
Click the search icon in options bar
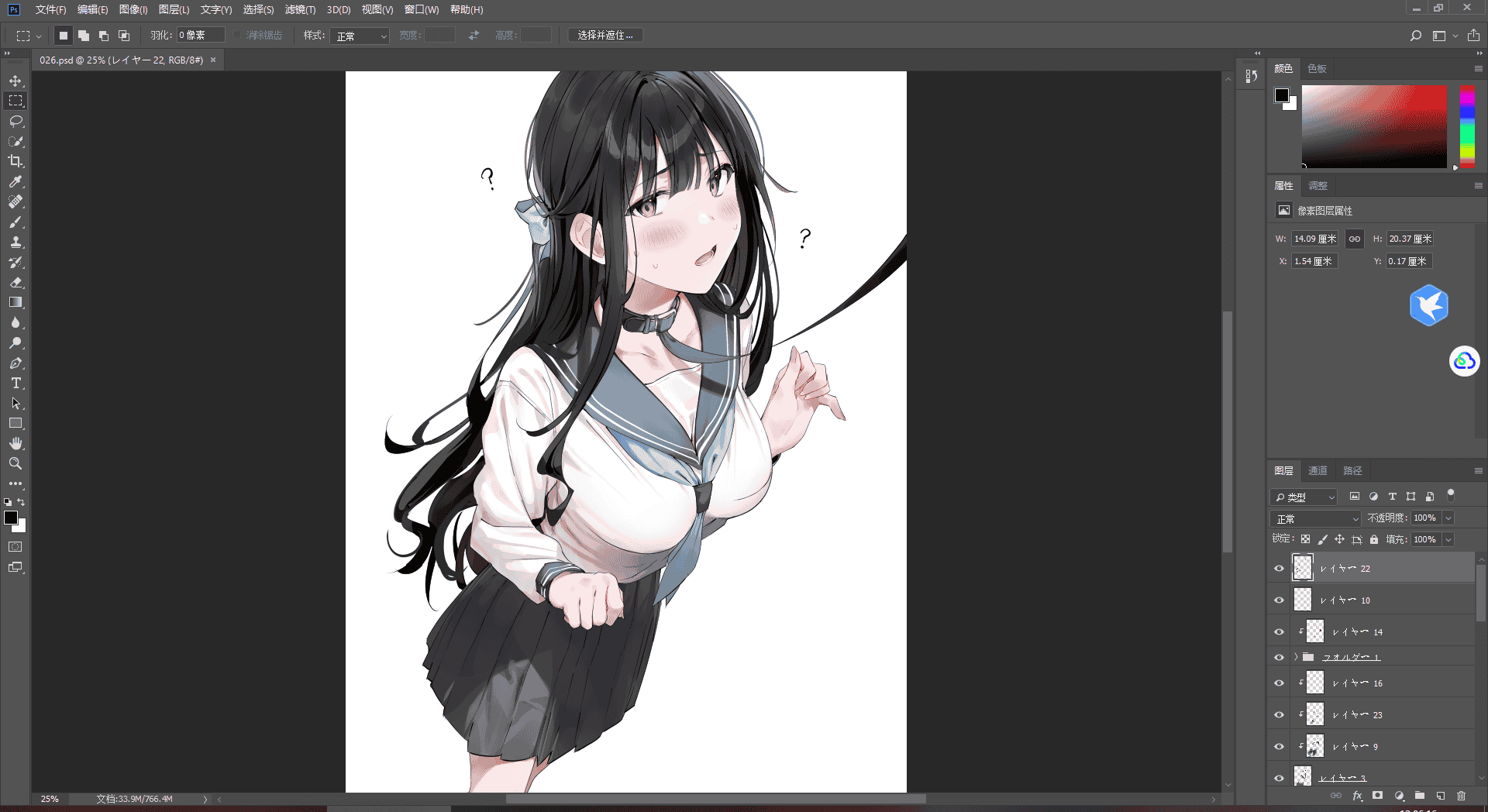coord(1415,36)
